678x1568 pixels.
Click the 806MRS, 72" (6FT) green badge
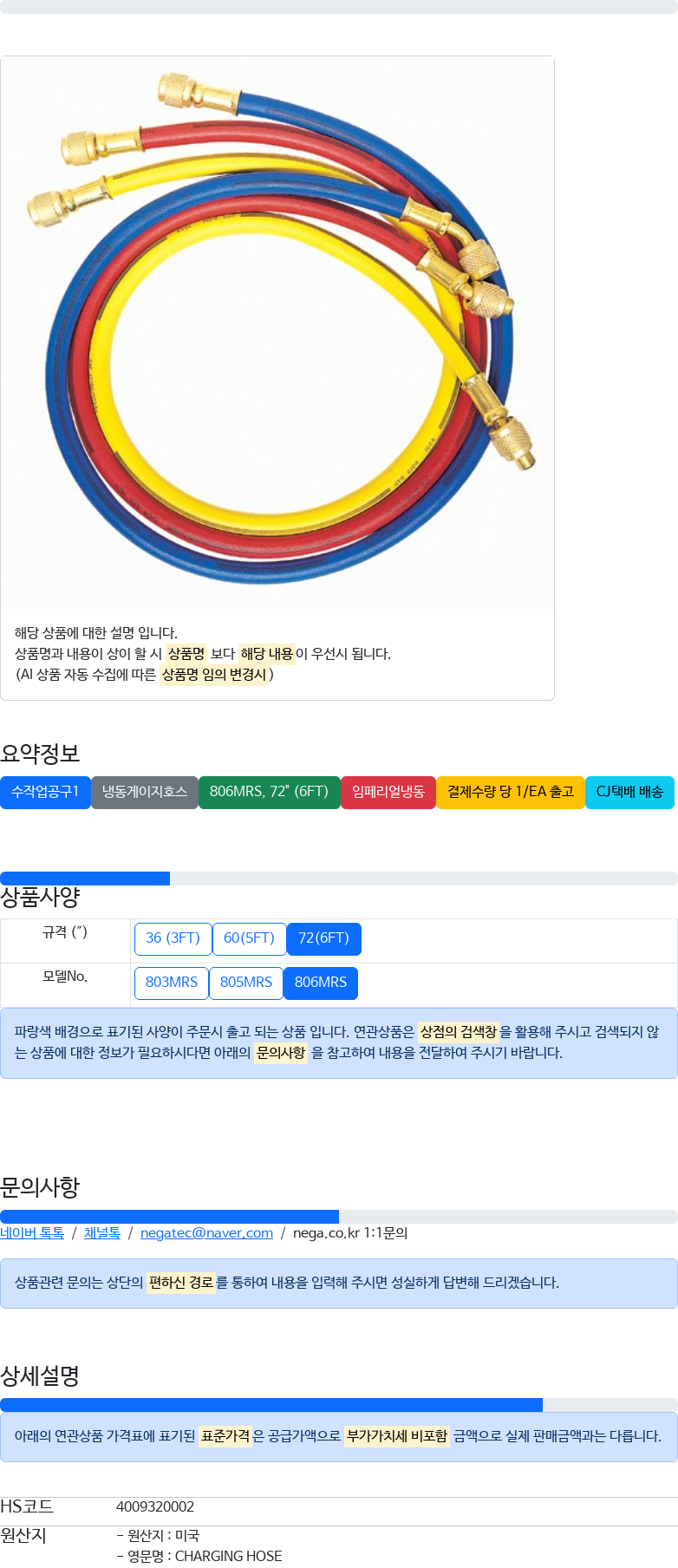pos(270,792)
